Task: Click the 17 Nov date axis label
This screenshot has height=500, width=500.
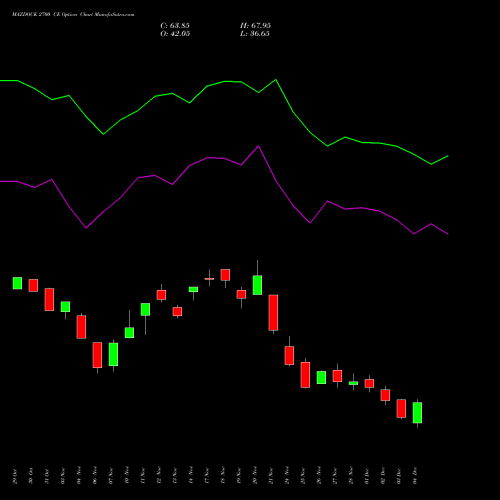Action: (x=207, y=476)
